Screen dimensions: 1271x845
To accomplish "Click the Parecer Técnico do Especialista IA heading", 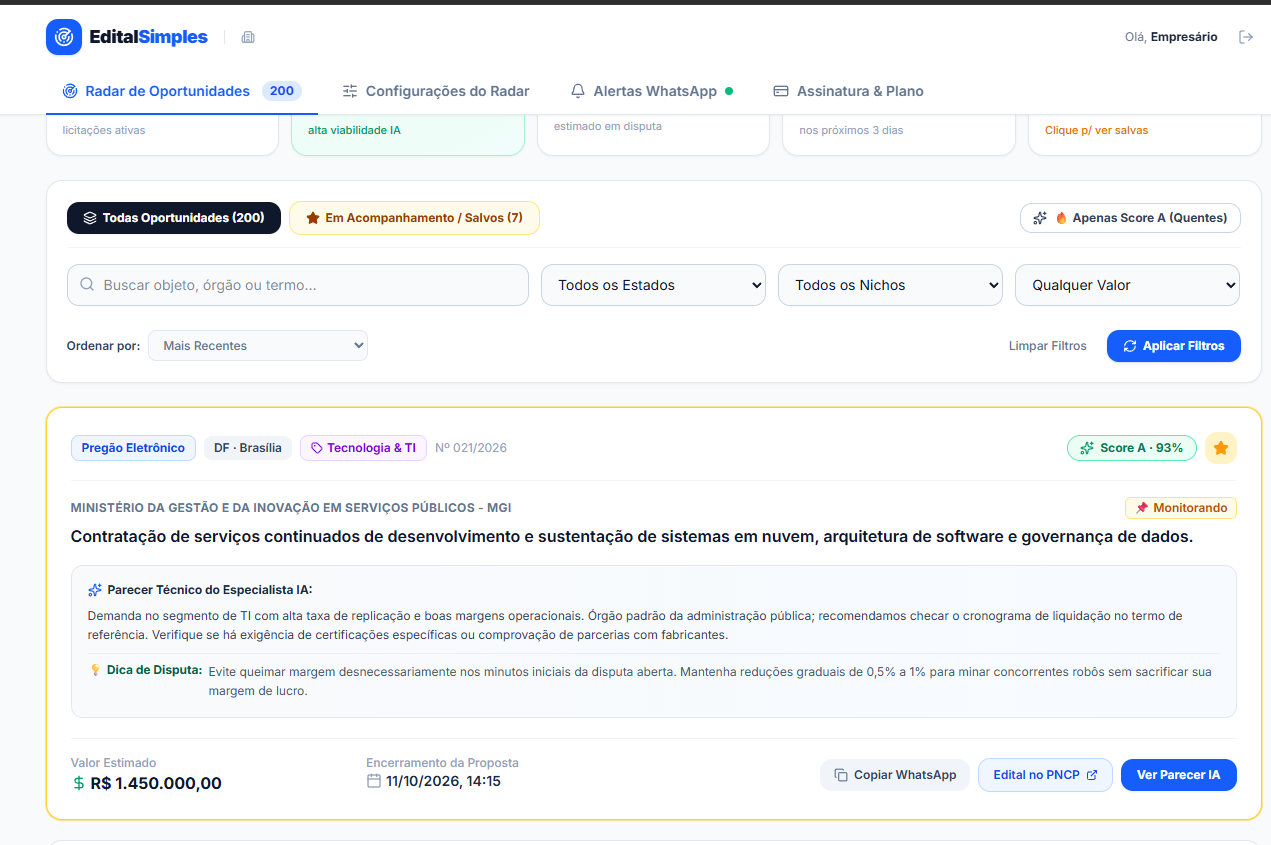I will (210, 590).
